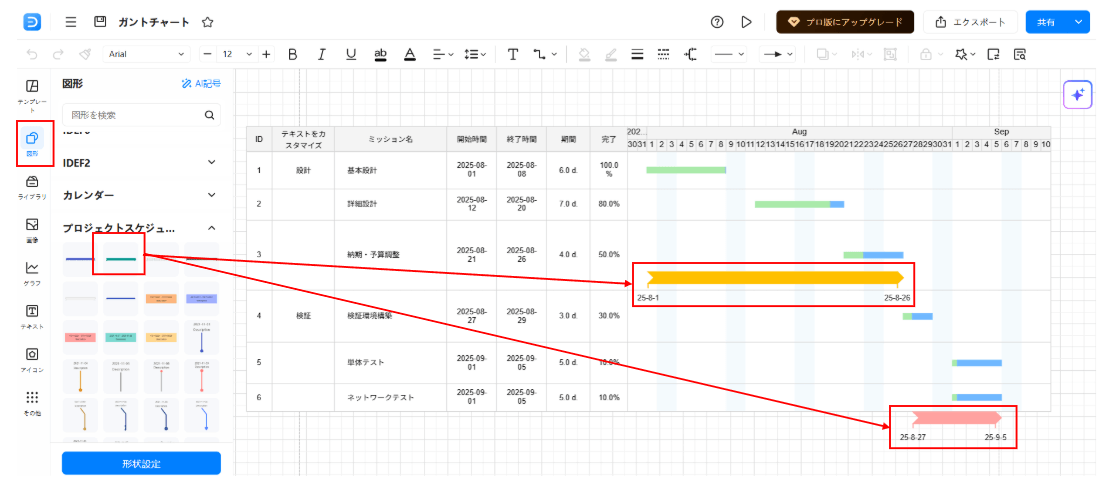This screenshot has width=1113, height=485.
Task: Switch to the テンプレート sidebar tab
Action: (x=32, y=93)
